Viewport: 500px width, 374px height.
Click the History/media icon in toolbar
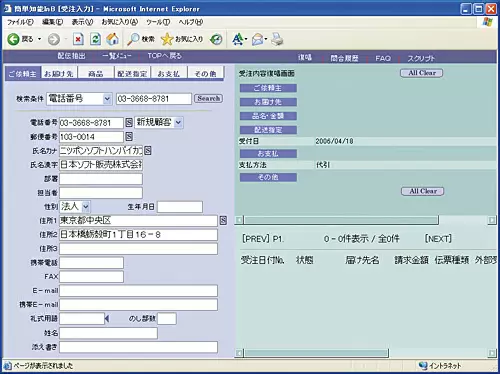pos(216,39)
